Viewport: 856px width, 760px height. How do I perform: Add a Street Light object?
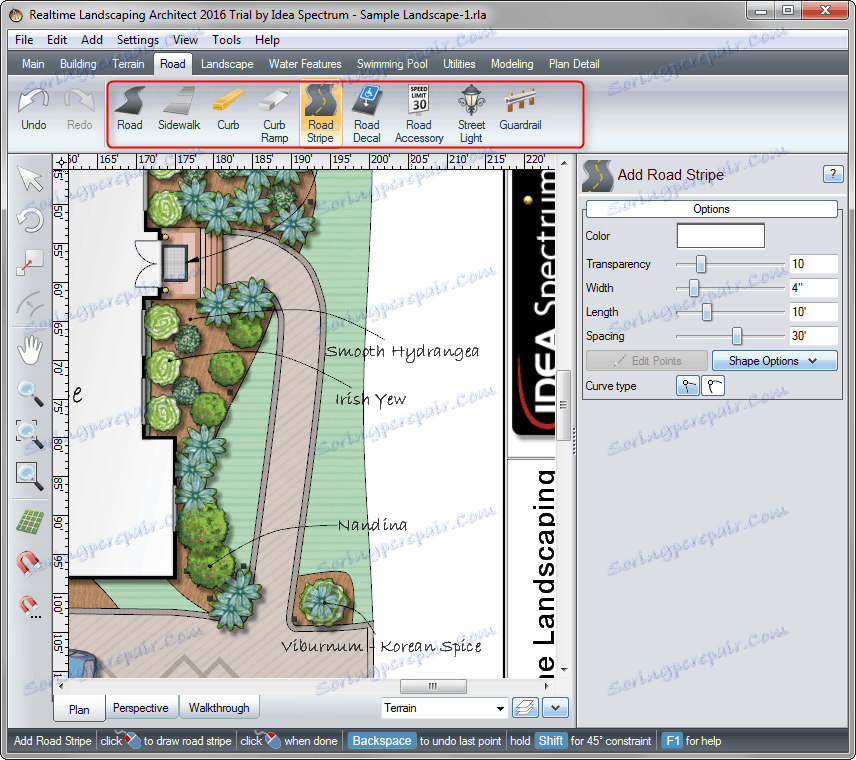(x=471, y=113)
